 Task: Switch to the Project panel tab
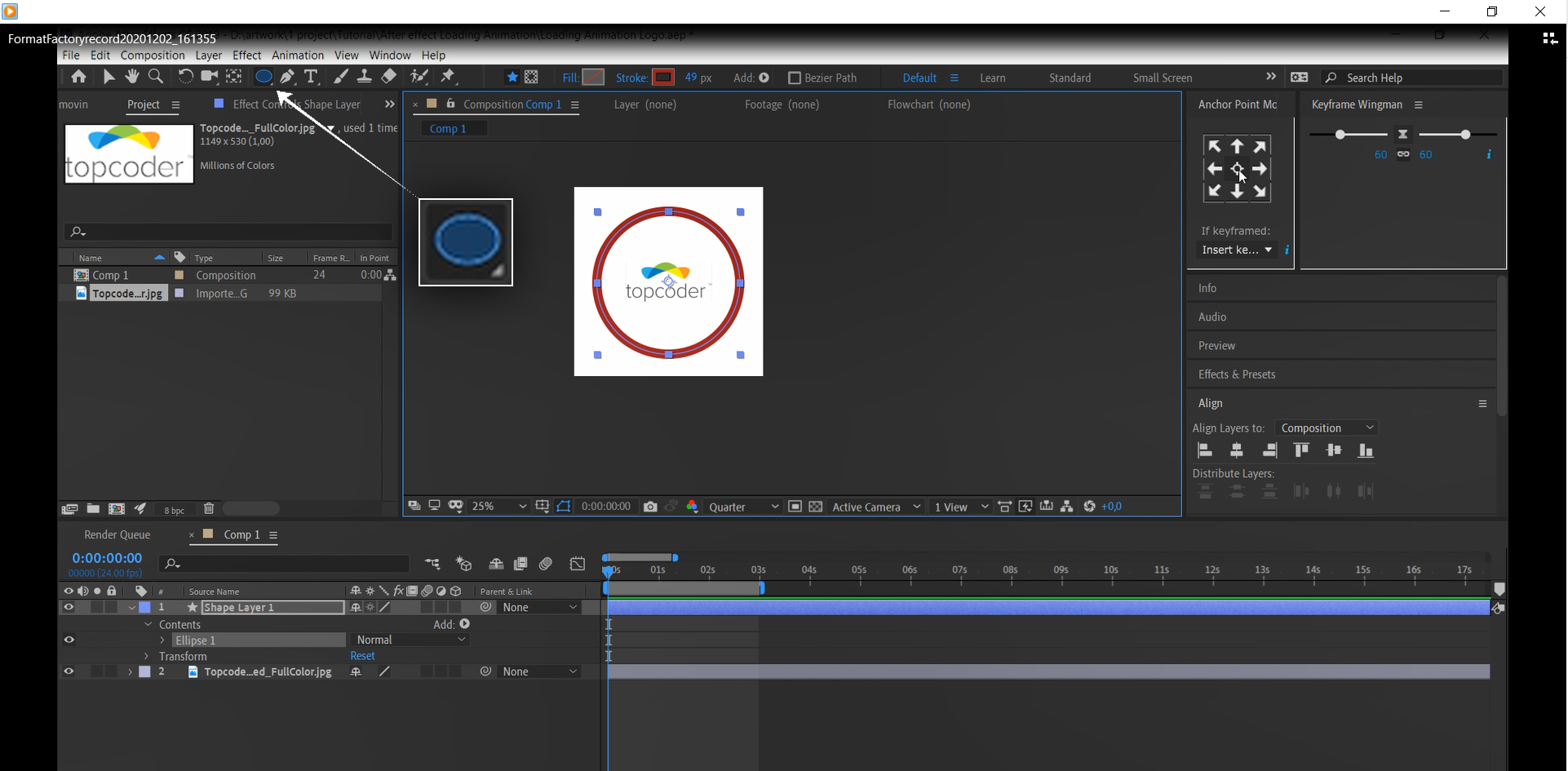pos(144,104)
